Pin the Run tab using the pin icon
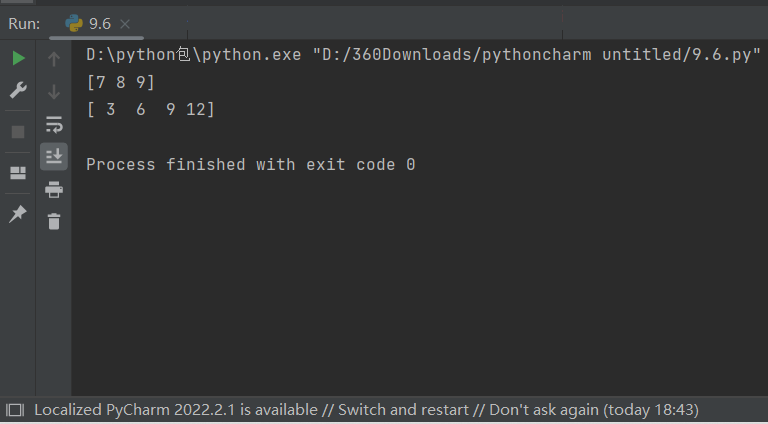The width and height of the screenshot is (768, 424). (18, 214)
